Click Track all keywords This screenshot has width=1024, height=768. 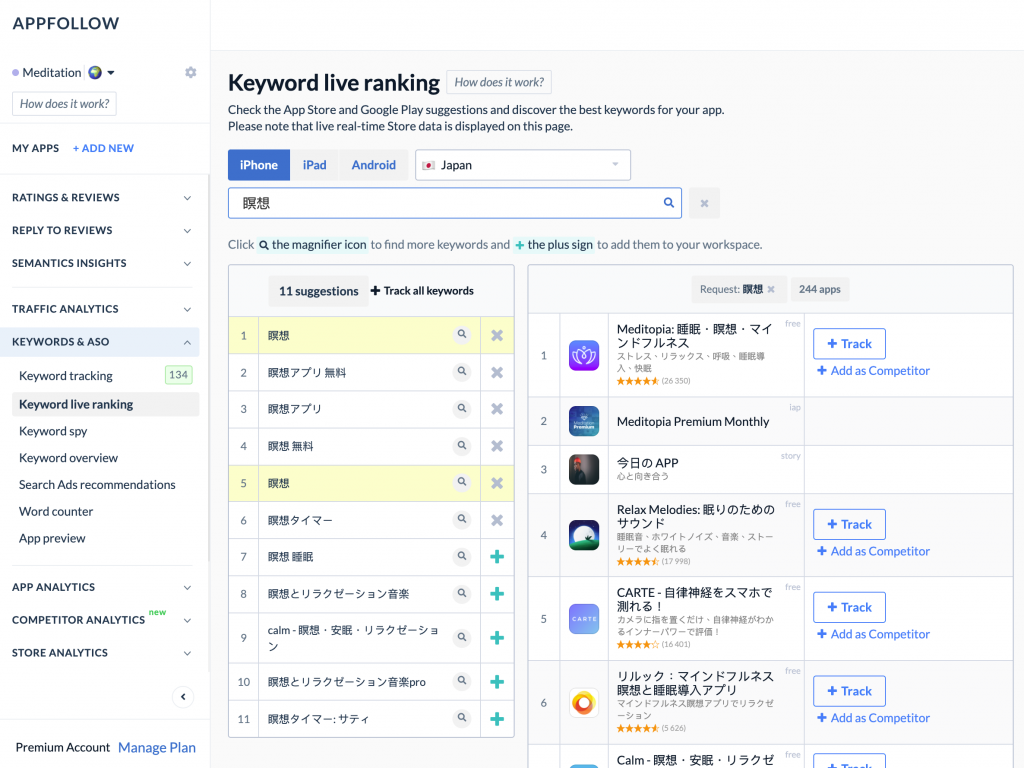pos(423,291)
